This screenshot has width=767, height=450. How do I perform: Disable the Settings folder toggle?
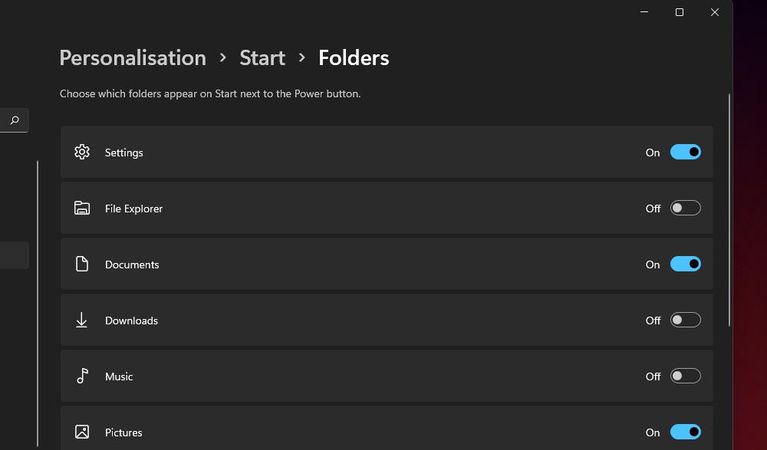tap(685, 152)
